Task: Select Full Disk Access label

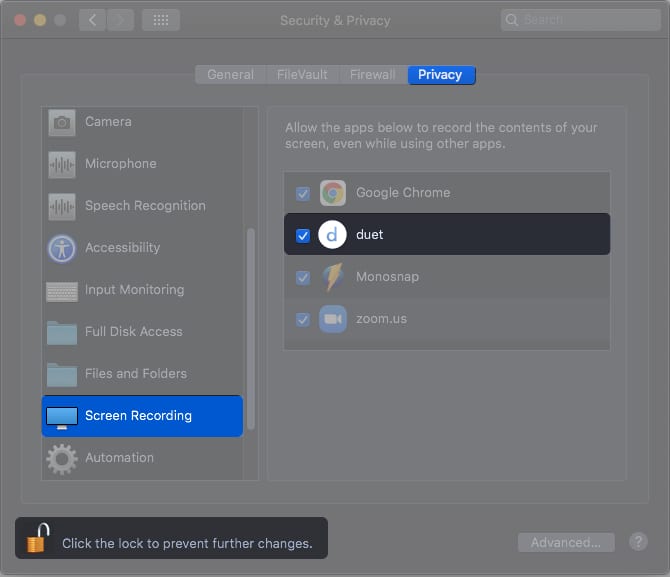Action: pos(134,332)
